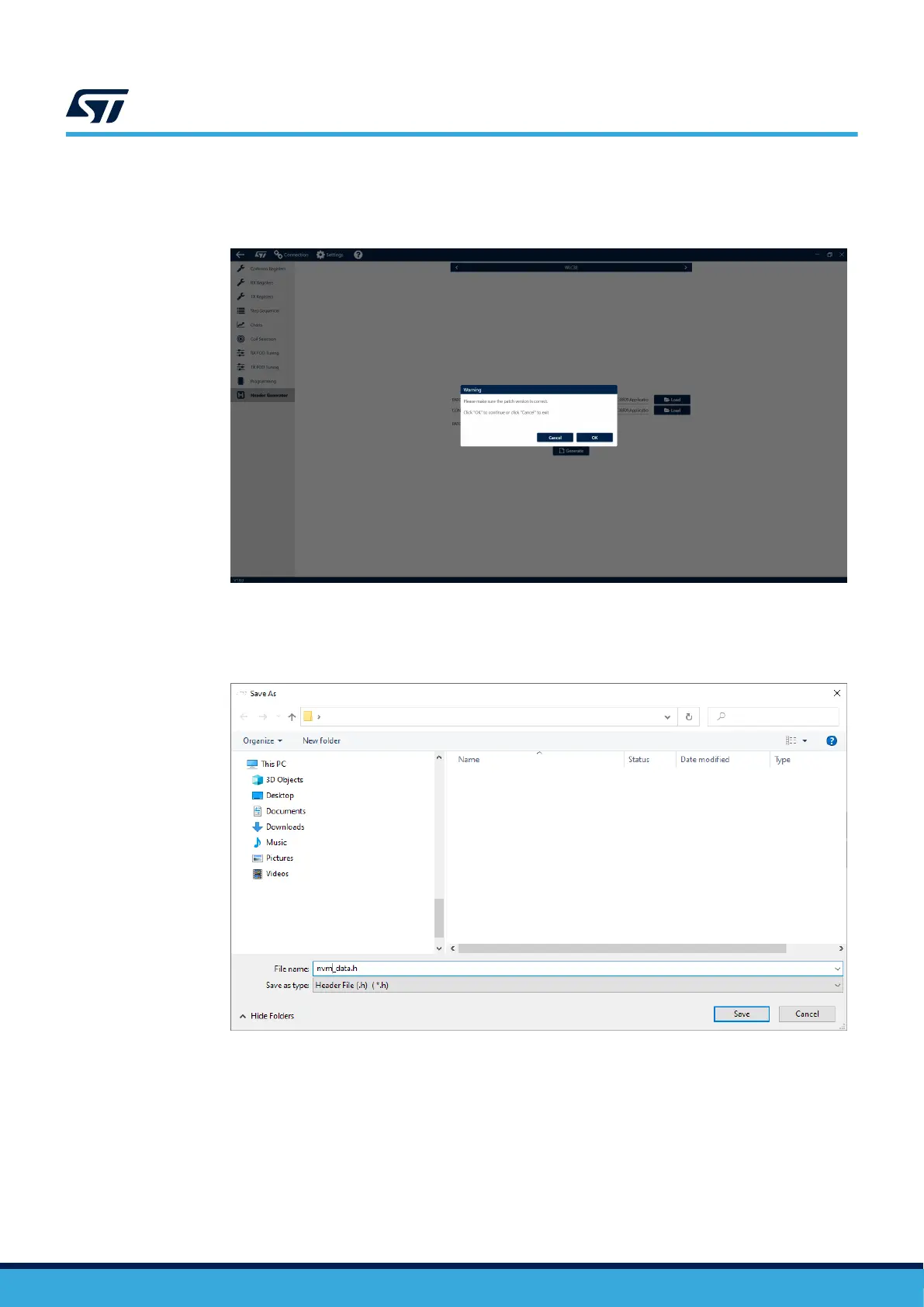Click the Generate button

tap(571, 451)
